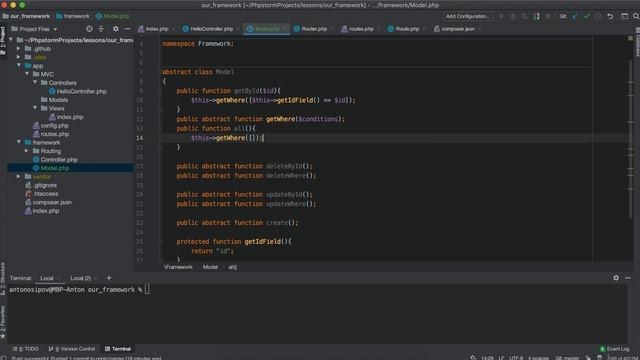Viewport: 640px width, 360px height.
Task: Click the 4 spaces indent setting in status bar
Action: [538, 358]
